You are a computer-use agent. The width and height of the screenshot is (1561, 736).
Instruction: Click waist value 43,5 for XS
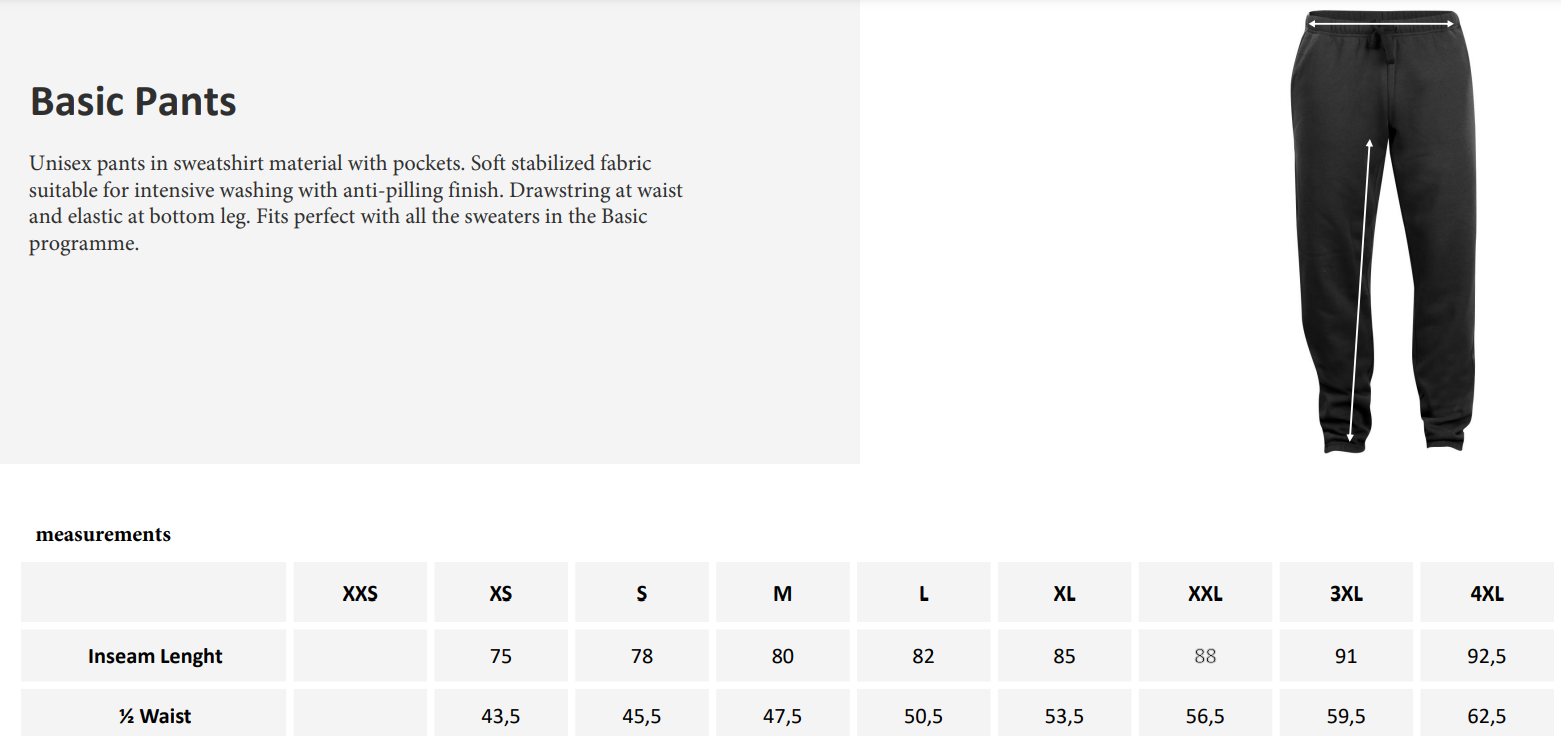(x=501, y=716)
